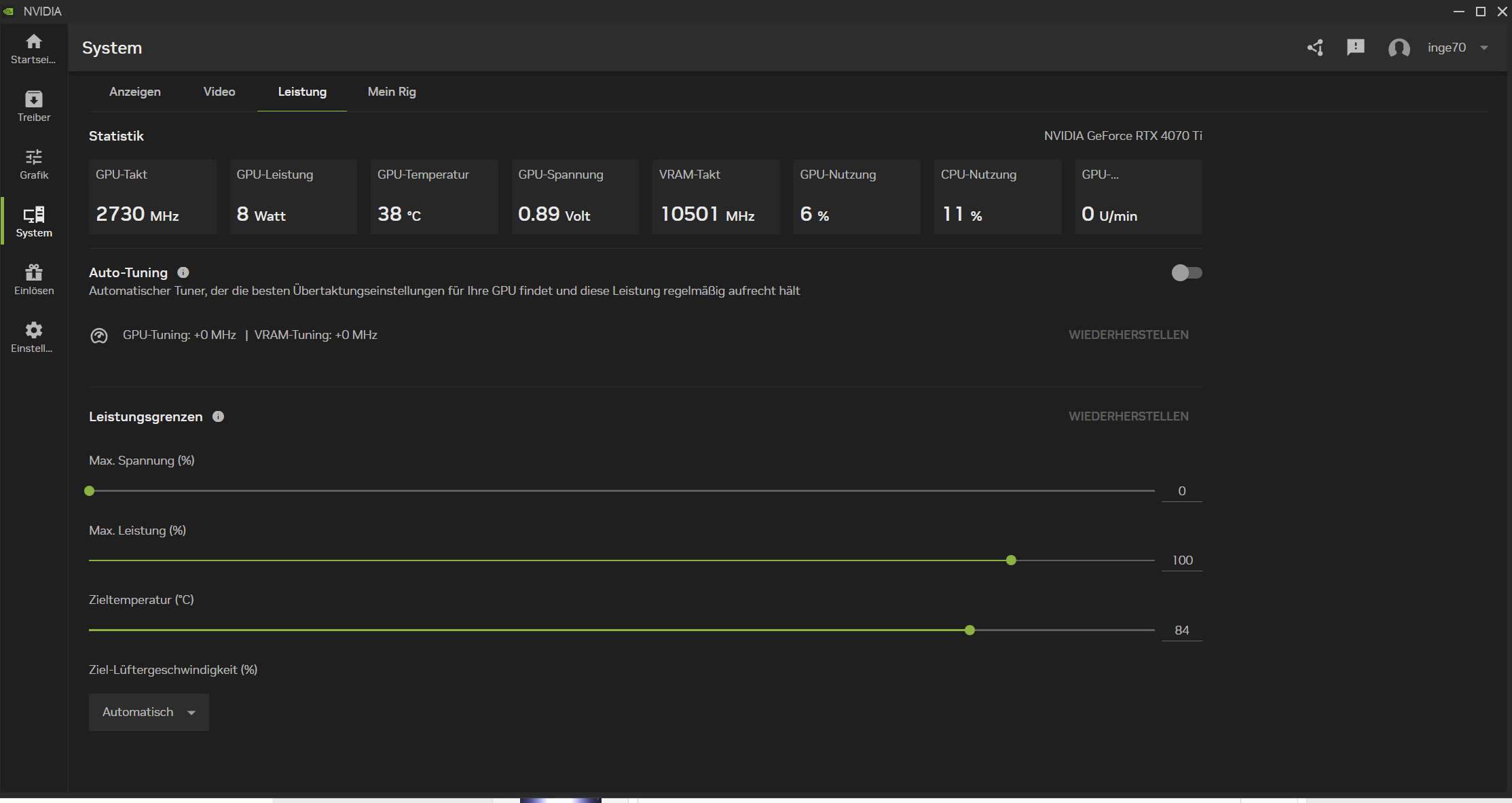Open Einstellungen gear in sidebar

pos(33,337)
